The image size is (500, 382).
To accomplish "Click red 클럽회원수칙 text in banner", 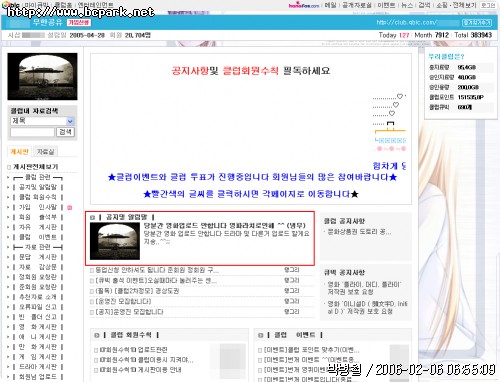I will tap(250, 71).
